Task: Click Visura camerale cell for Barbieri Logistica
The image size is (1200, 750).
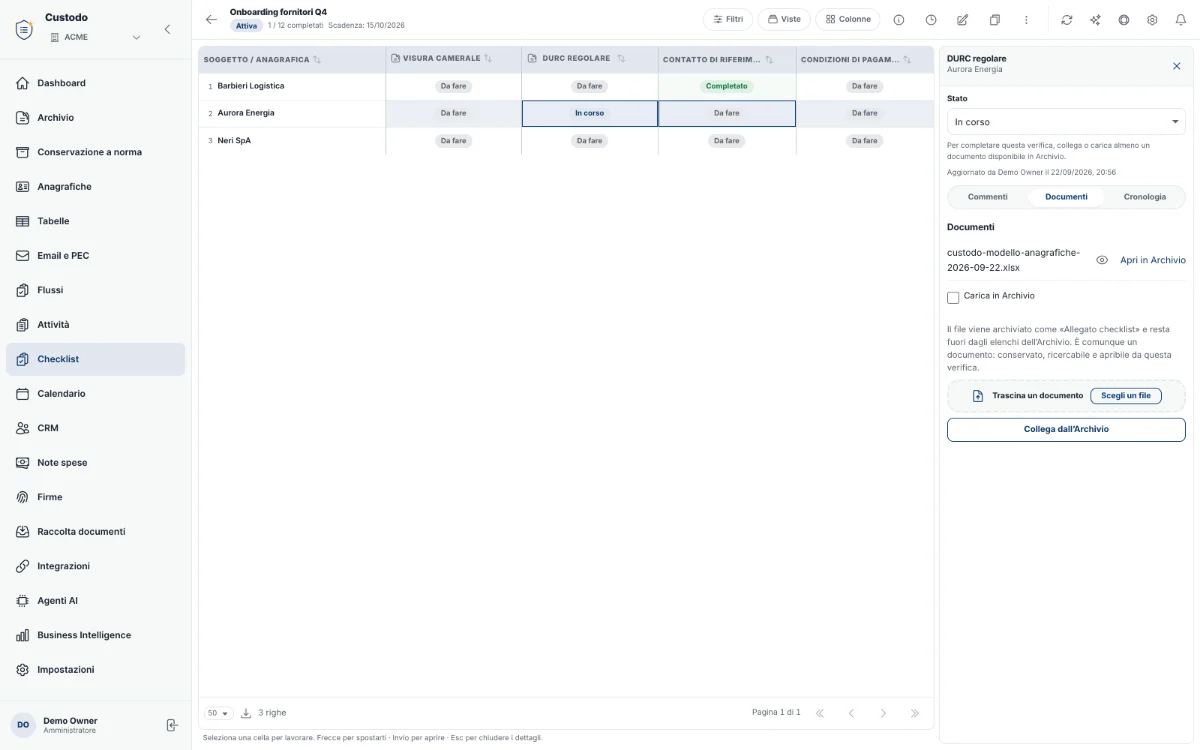Action: pyautogui.click(x=453, y=86)
